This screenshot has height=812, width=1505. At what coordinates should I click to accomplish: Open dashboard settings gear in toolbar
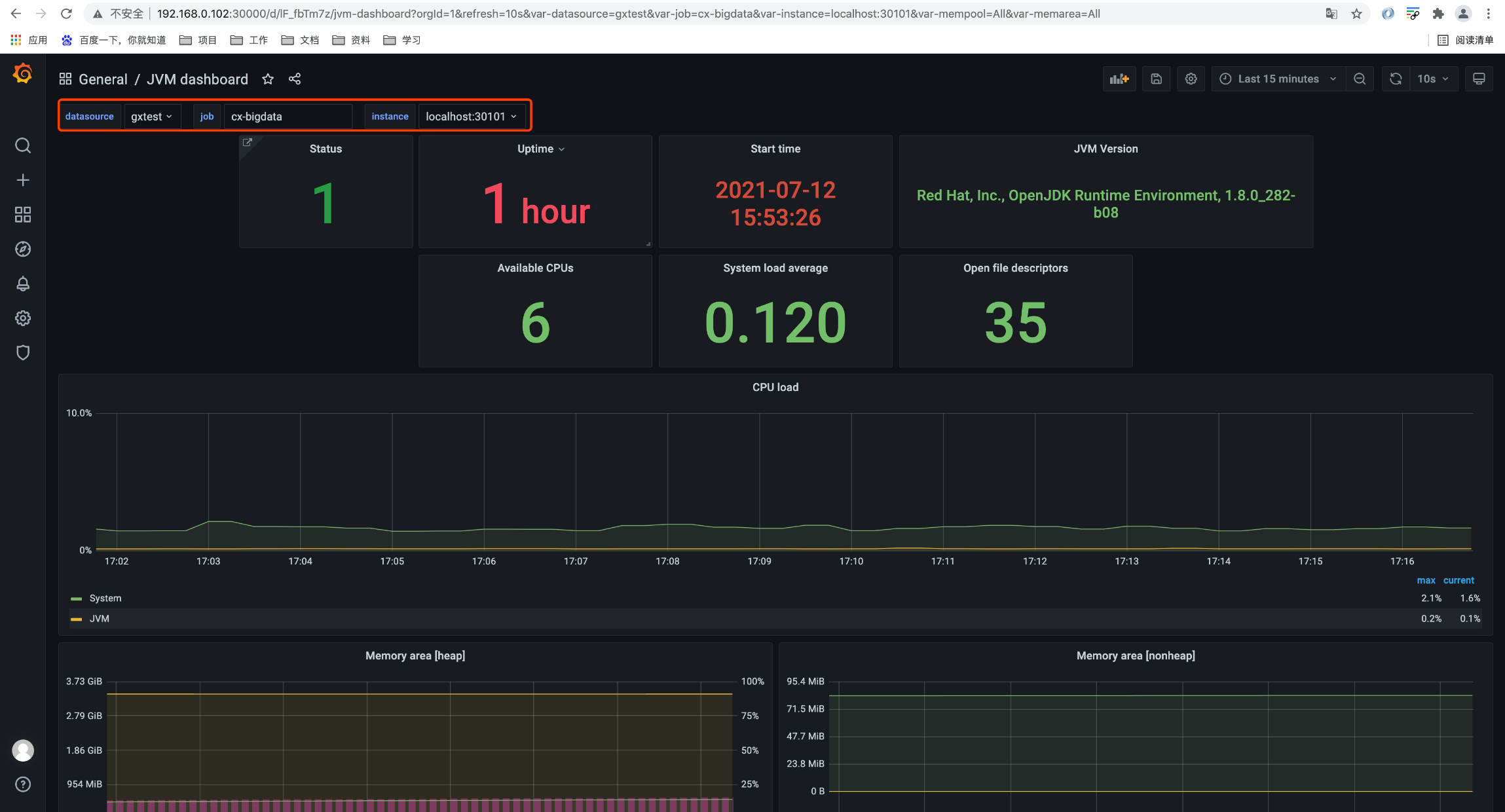point(1191,79)
